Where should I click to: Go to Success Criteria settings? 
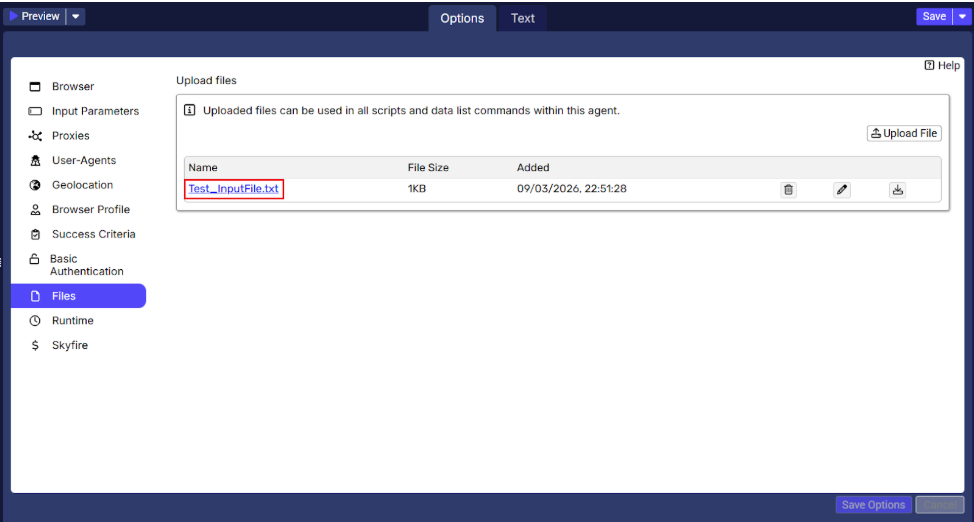coord(93,234)
